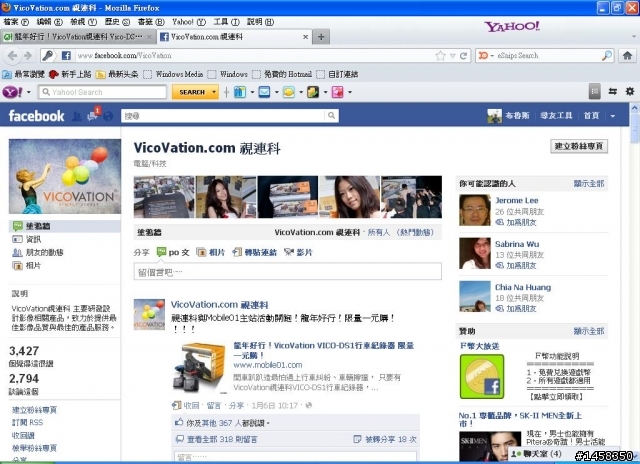Click Facebook 搜尋 input field
Viewport: 640px width, 464px height.
tap(223, 116)
